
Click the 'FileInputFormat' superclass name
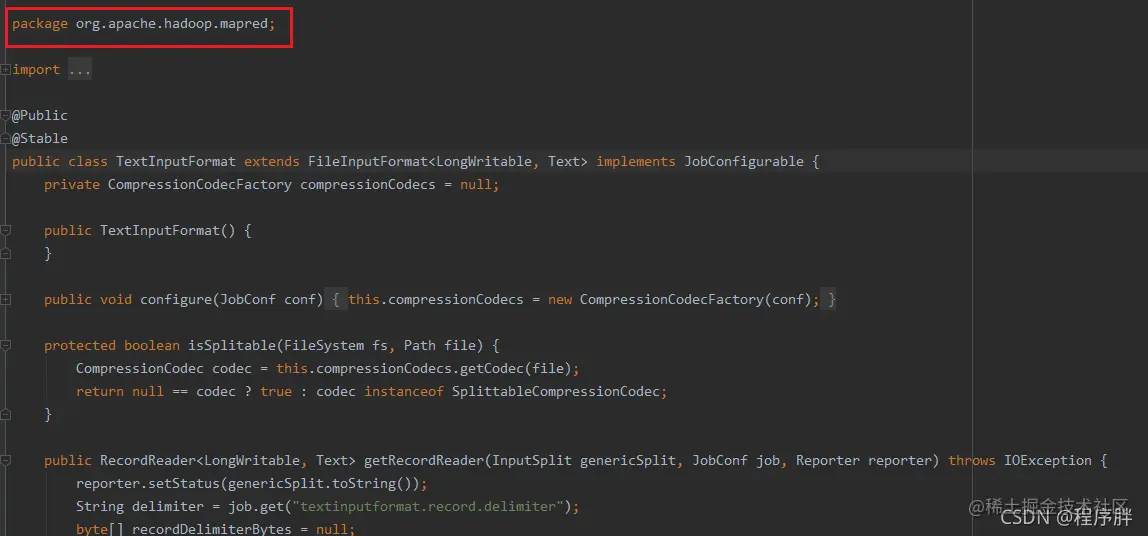coord(368,161)
